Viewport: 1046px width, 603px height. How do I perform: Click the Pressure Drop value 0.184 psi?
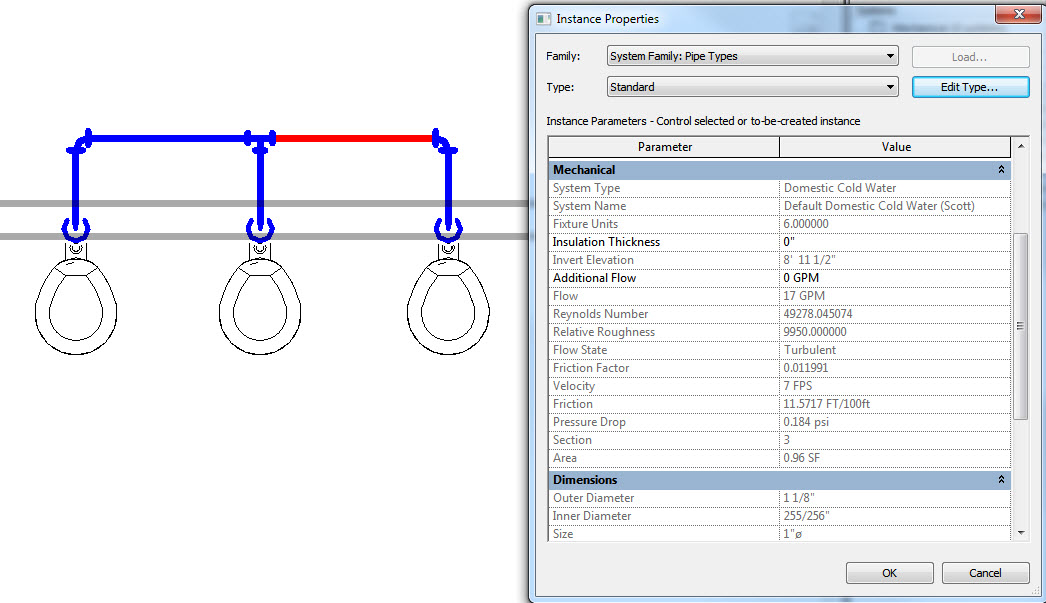point(895,422)
